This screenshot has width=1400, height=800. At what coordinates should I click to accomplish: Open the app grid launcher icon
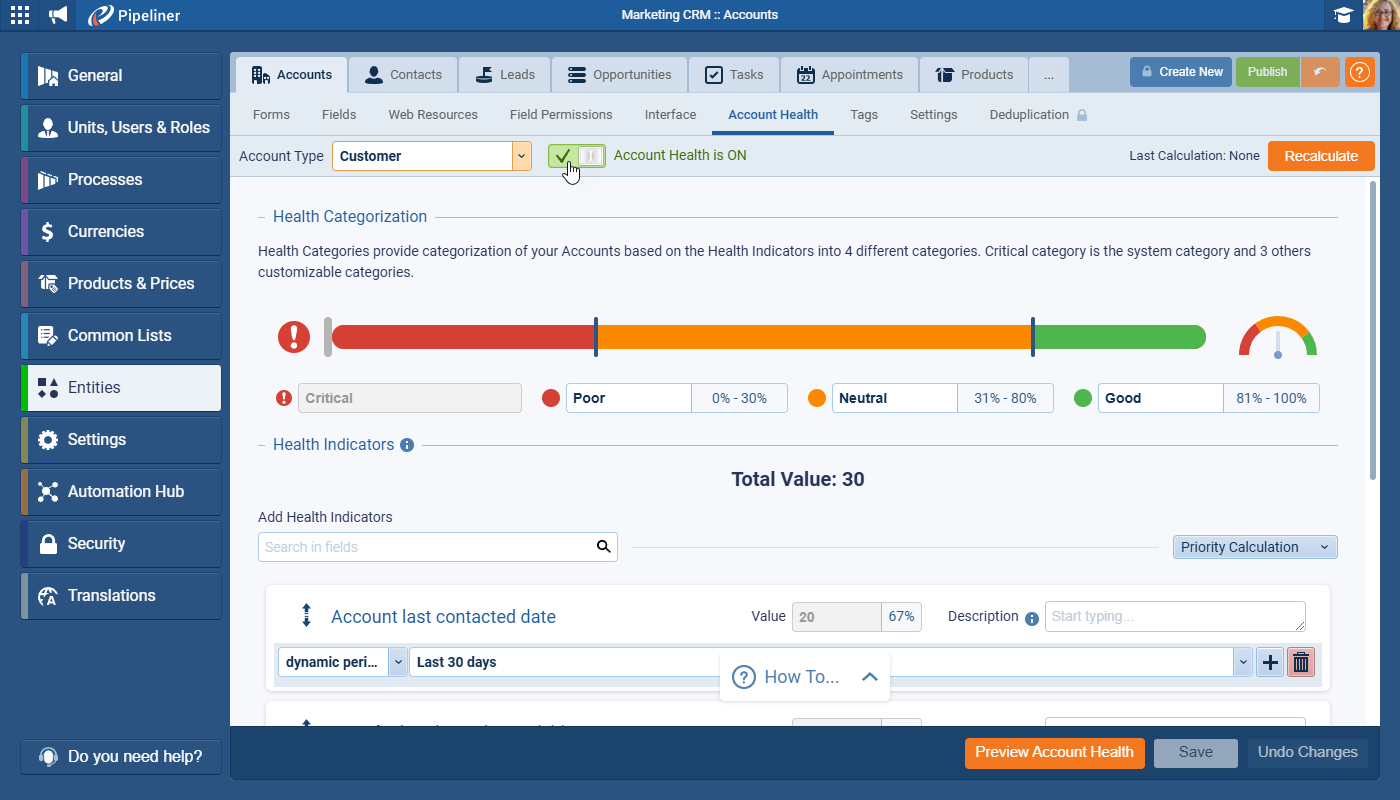19,15
